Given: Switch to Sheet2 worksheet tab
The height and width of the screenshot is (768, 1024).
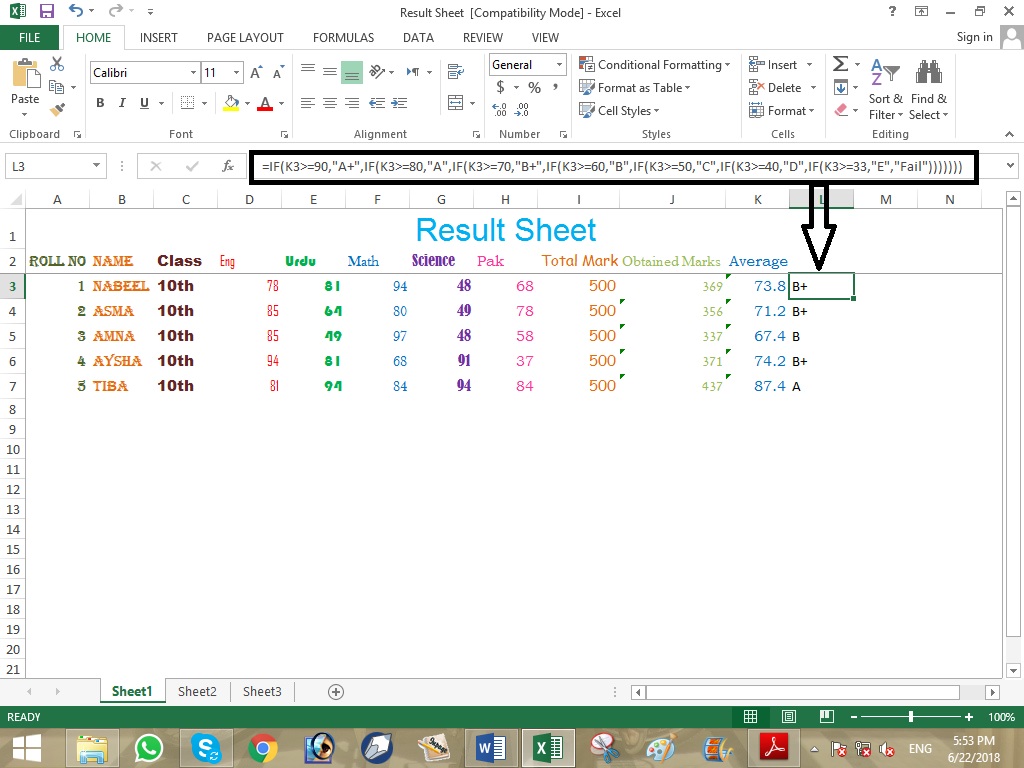Looking at the screenshot, I should click(x=197, y=691).
